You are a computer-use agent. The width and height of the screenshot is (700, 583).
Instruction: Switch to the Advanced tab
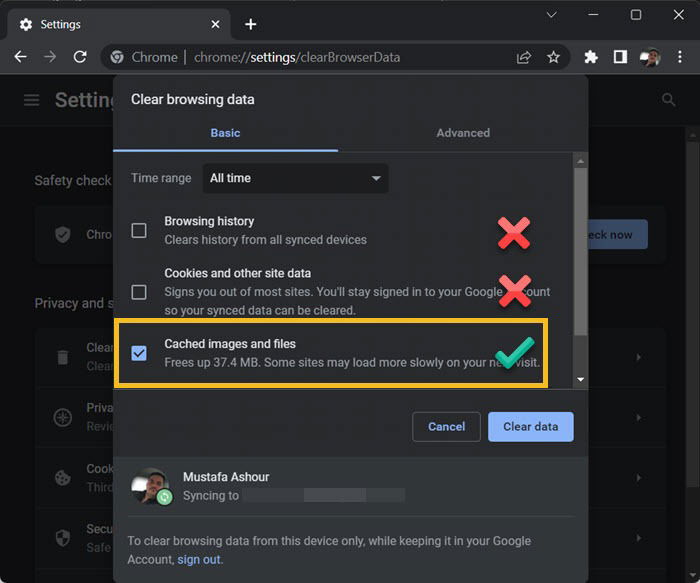click(463, 133)
